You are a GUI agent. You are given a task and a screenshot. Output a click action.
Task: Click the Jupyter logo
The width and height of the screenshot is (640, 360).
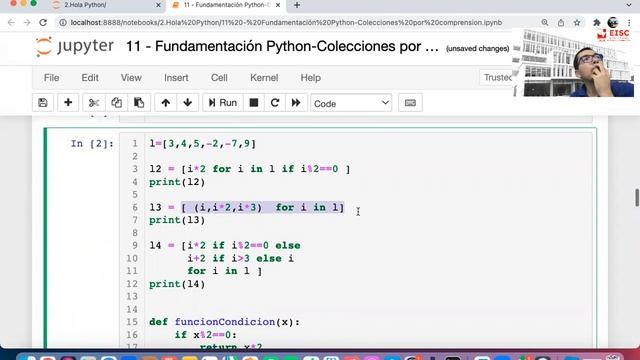74,46
